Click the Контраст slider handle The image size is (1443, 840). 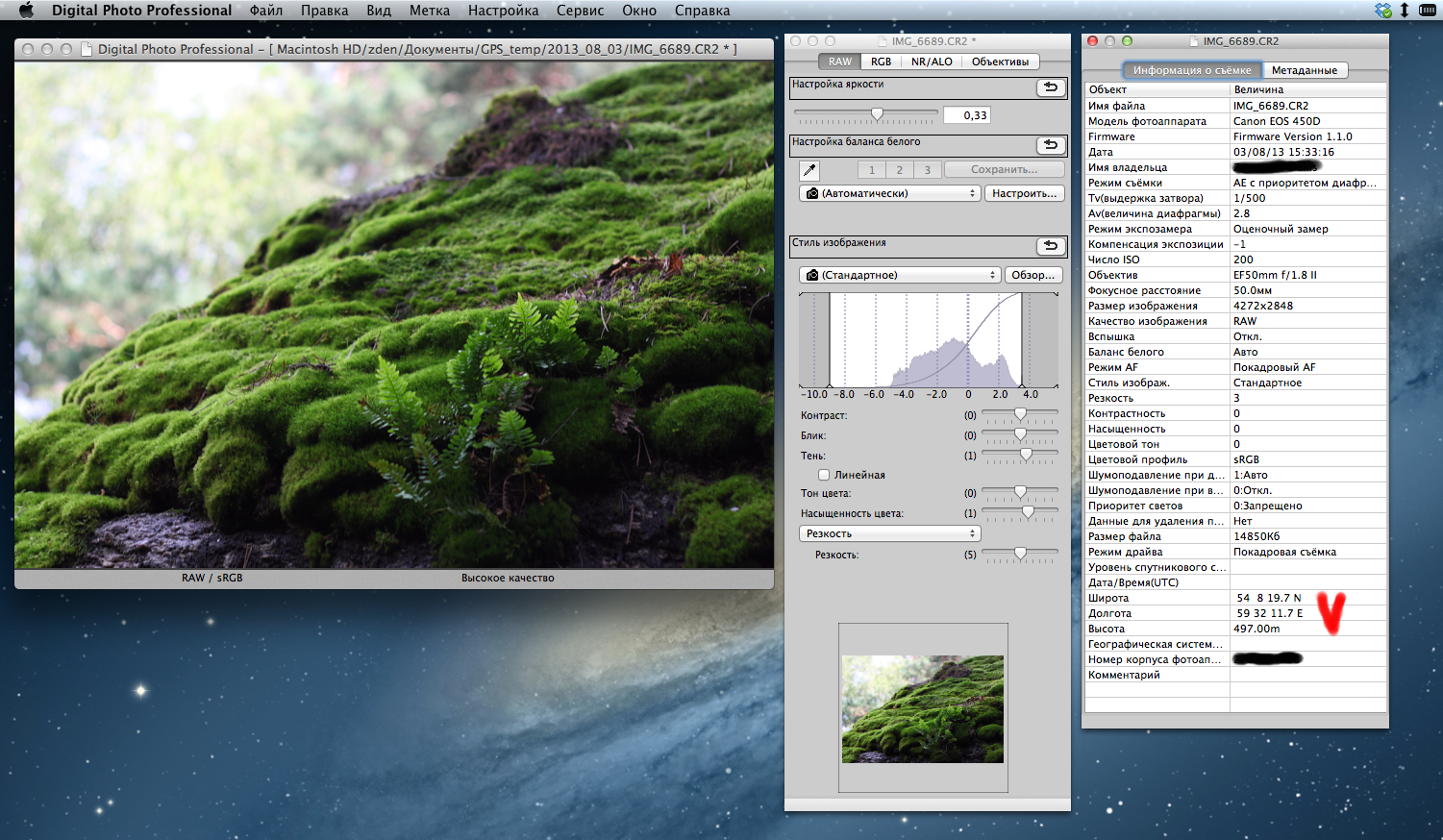(x=1020, y=414)
